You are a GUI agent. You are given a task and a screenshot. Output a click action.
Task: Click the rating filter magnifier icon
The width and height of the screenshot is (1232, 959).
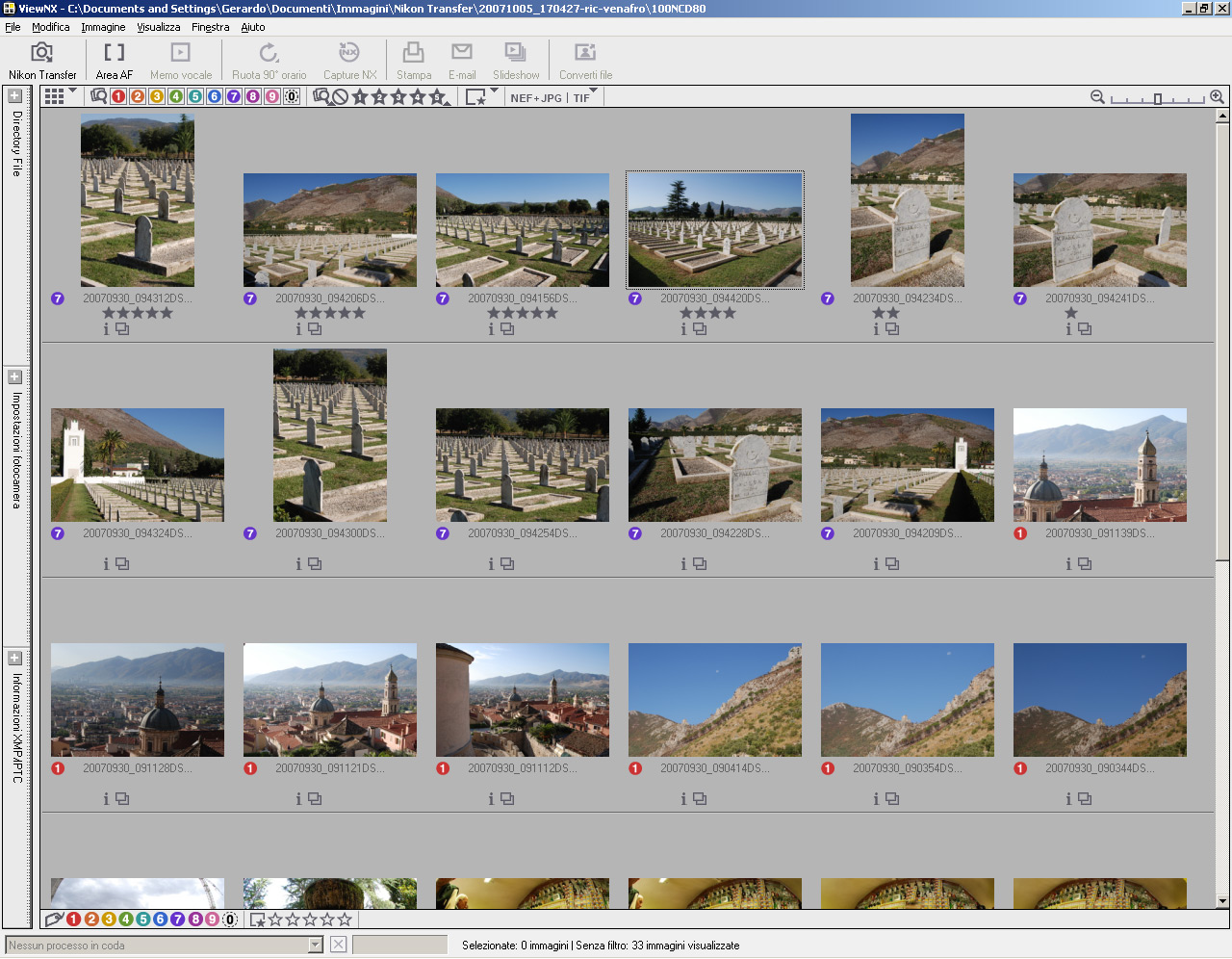pos(321,96)
